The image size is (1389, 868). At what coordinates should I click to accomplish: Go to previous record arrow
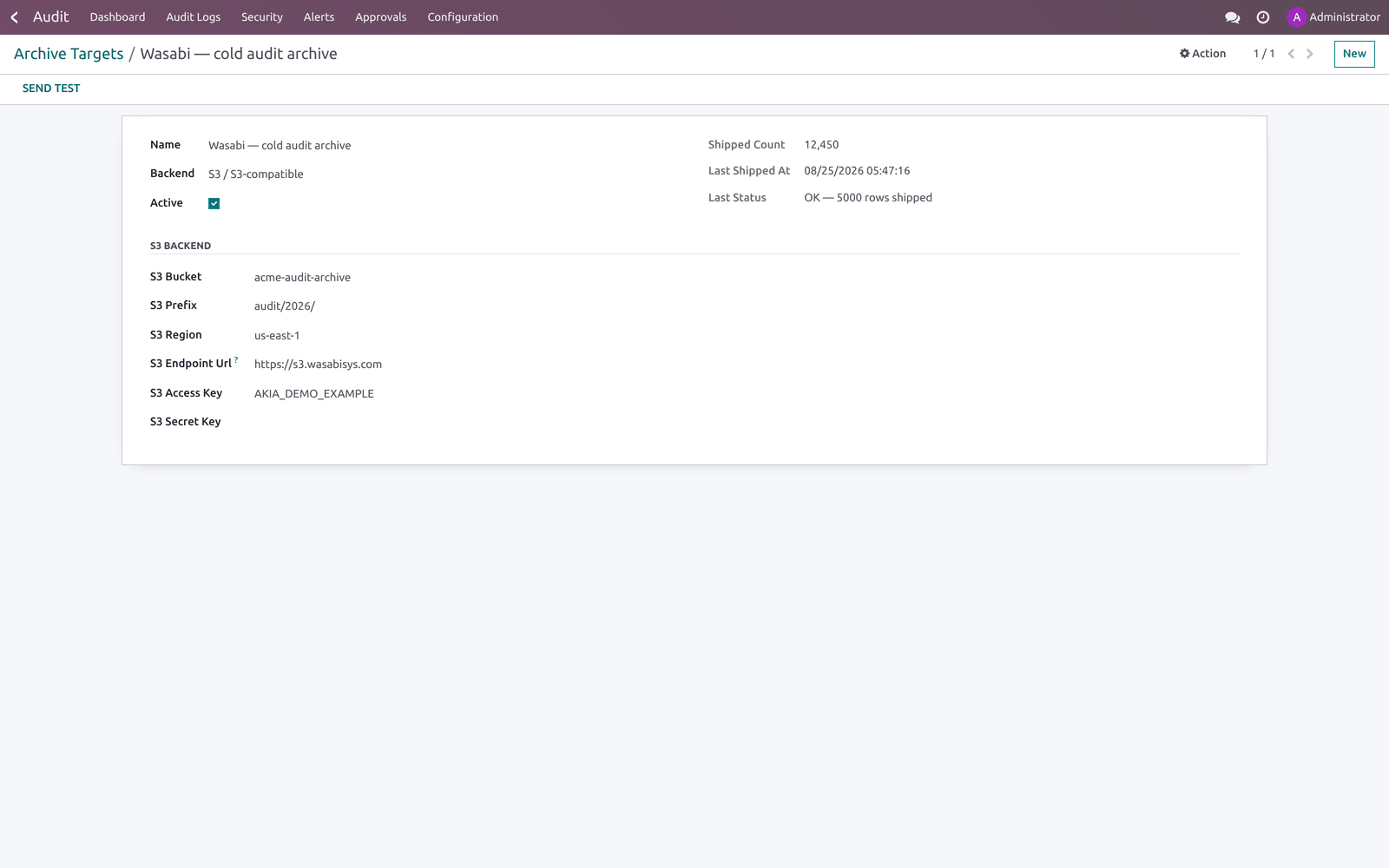coord(1291,54)
